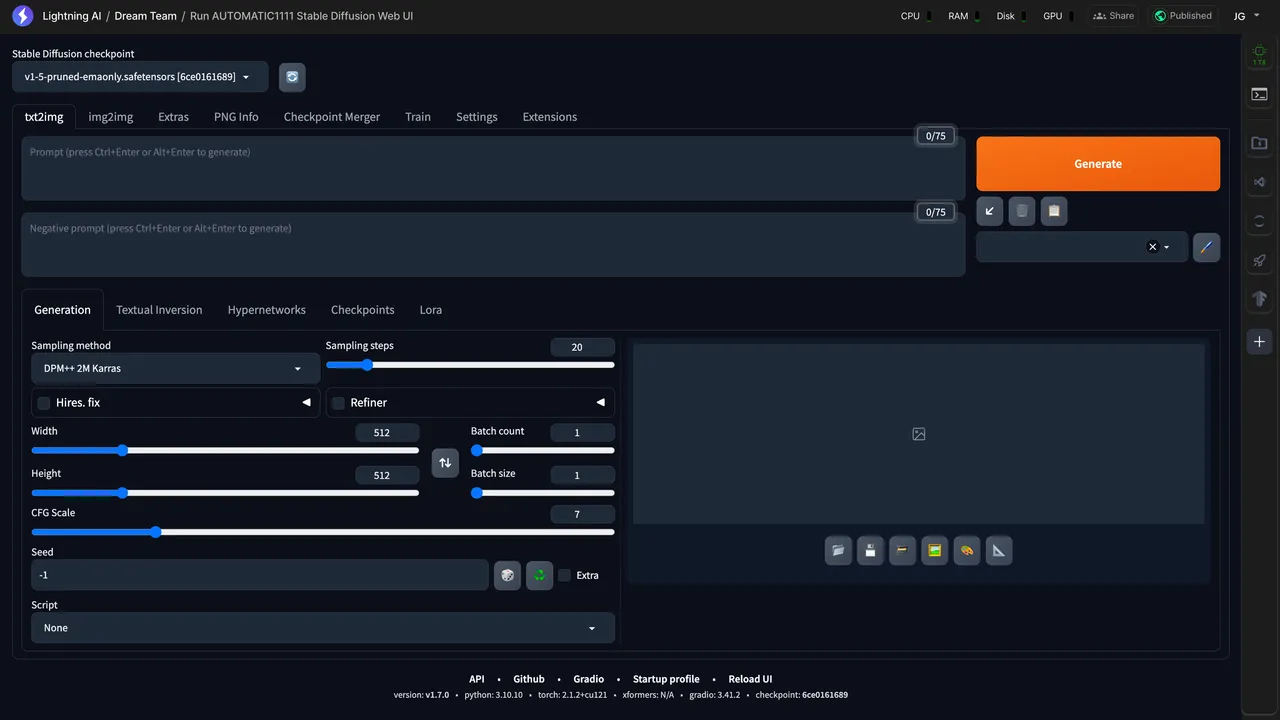Click the Dream Team breadcrumb

(145, 16)
